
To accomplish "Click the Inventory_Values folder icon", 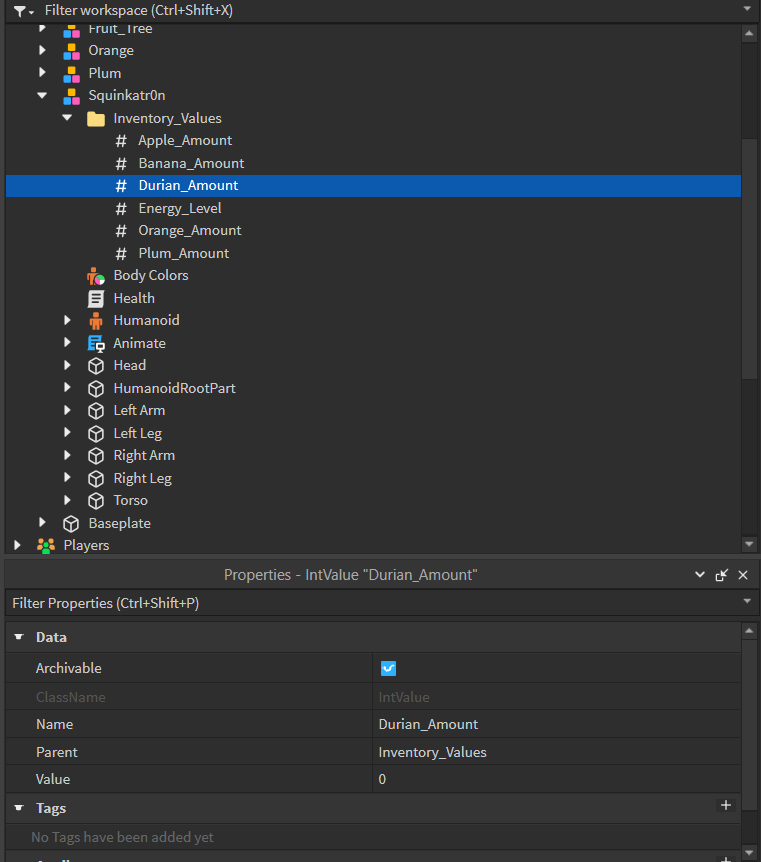I will coord(95,118).
